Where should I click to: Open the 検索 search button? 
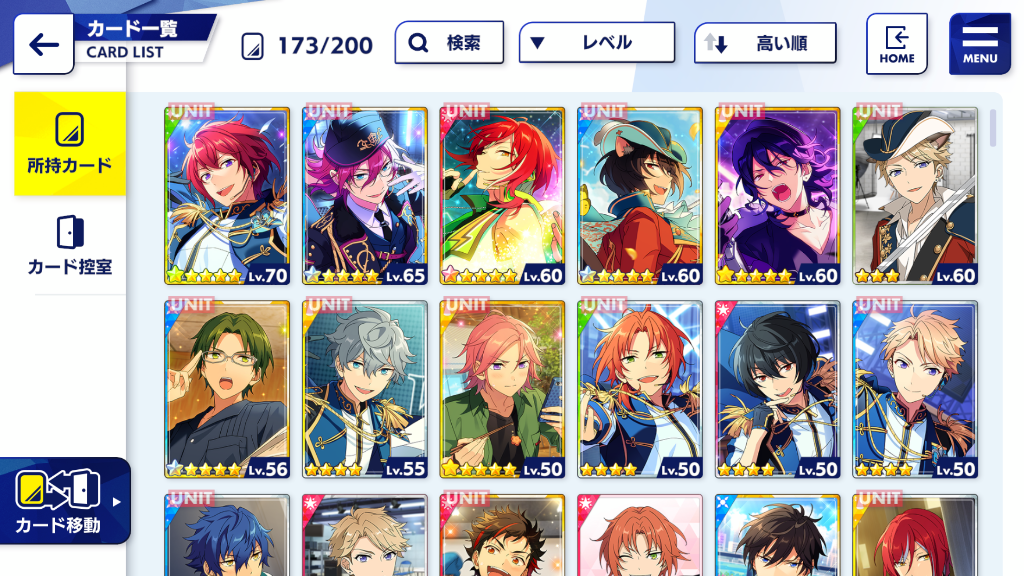[x=449, y=43]
